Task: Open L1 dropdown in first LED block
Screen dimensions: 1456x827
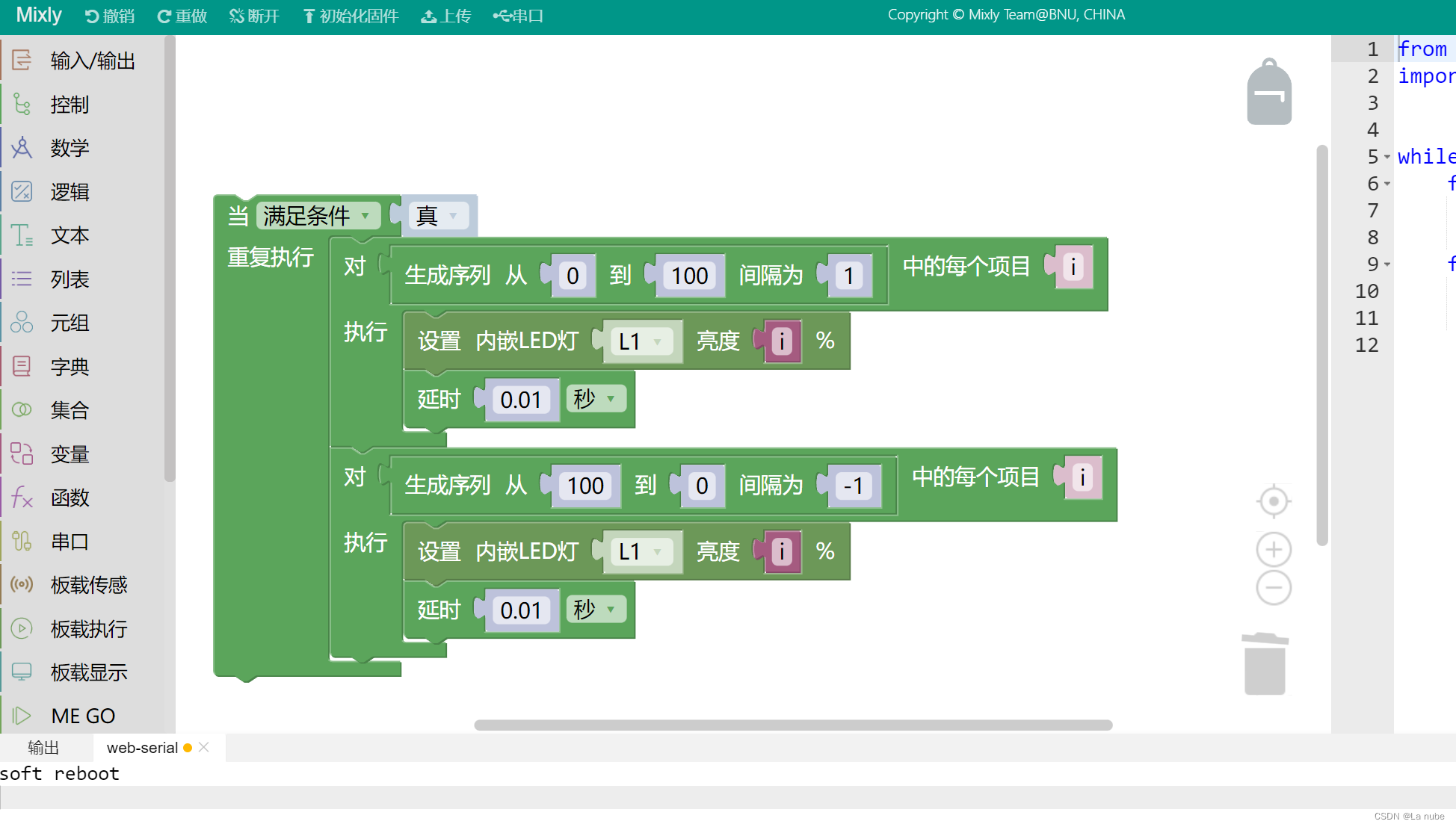Action: [642, 341]
